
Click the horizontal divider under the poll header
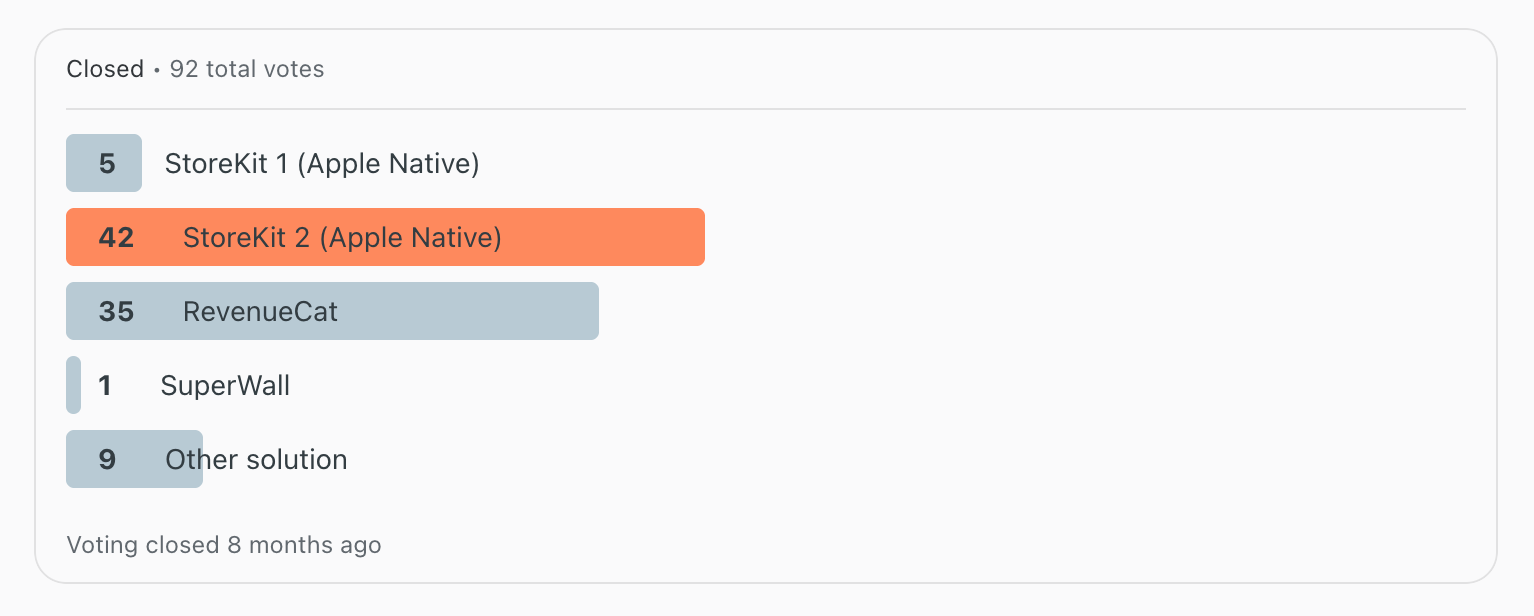pyautogui.click(x=765, y=108)
